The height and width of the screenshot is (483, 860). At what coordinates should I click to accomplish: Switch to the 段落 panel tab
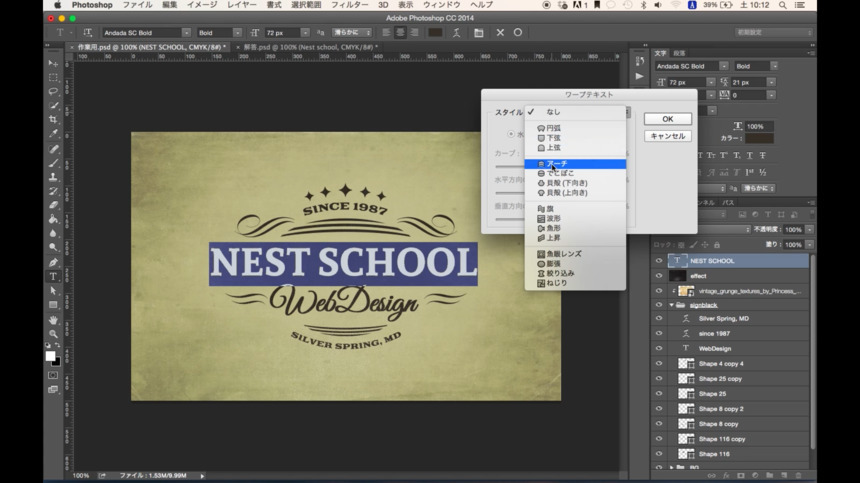click(679, 53)
